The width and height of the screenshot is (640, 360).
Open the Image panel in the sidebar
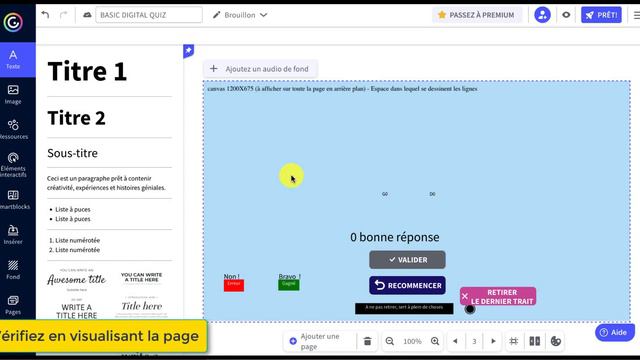13,95
